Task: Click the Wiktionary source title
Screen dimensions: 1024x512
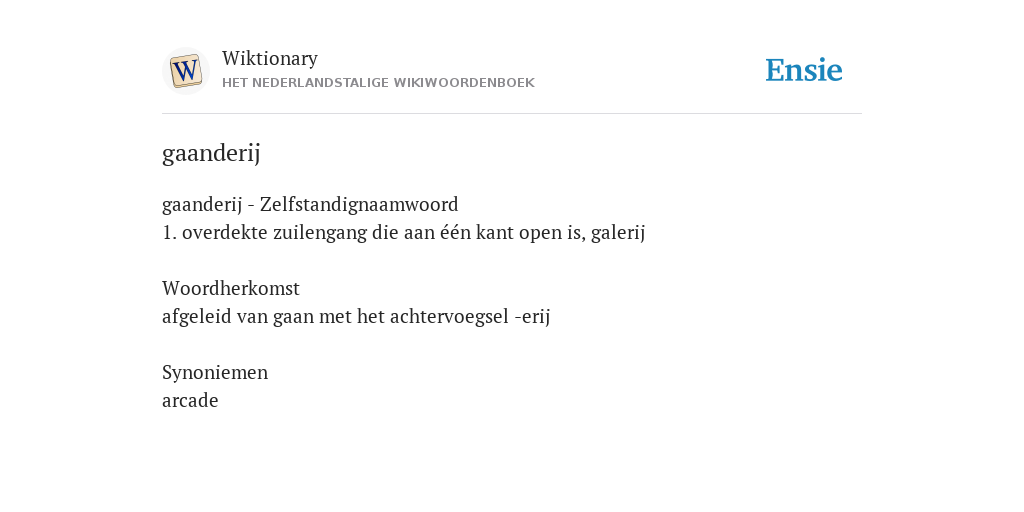Action: [270, 58]
